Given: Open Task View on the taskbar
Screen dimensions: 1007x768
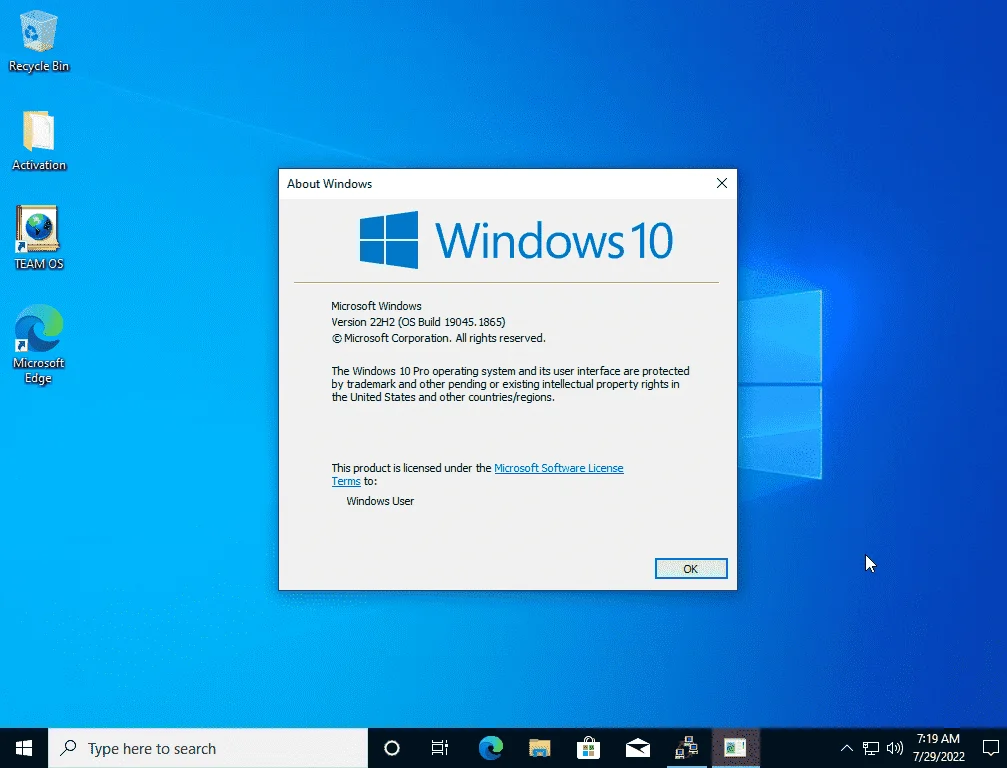Looking at the screenshot, I should pyautogui.click(x=440, y=748).
